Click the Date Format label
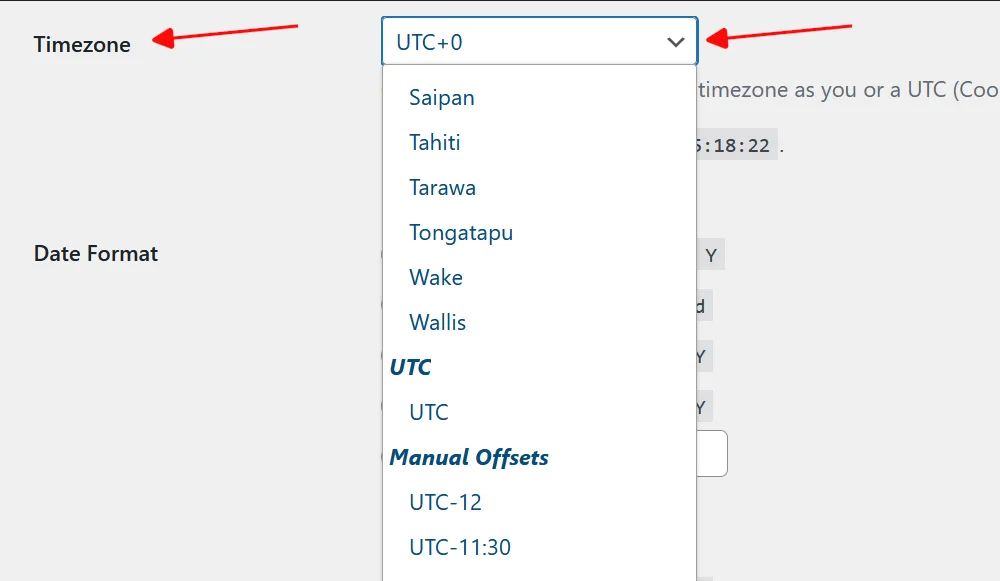The image size is (1000, 581). point(96,254)
